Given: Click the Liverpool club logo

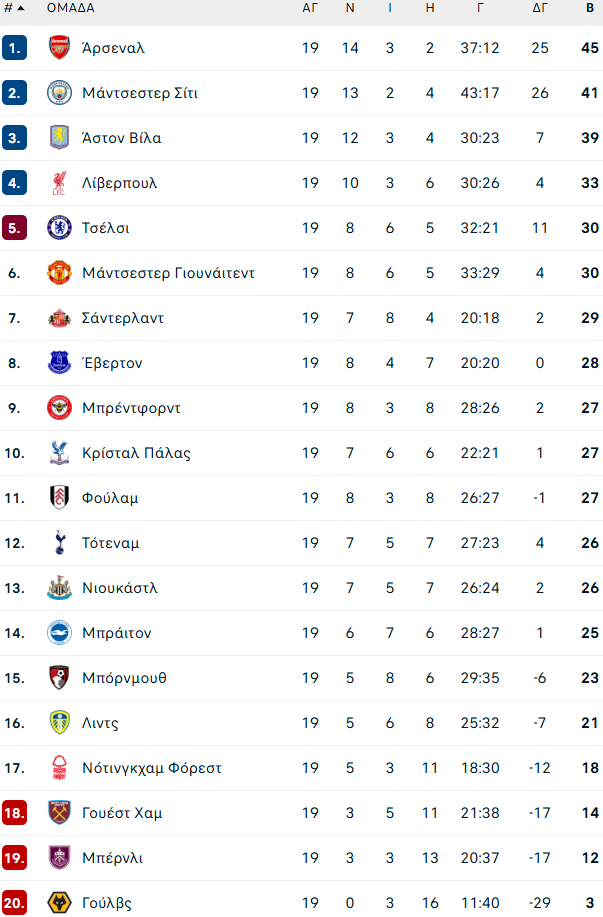Looking at the screenshot, I should (x=60, y=183).
